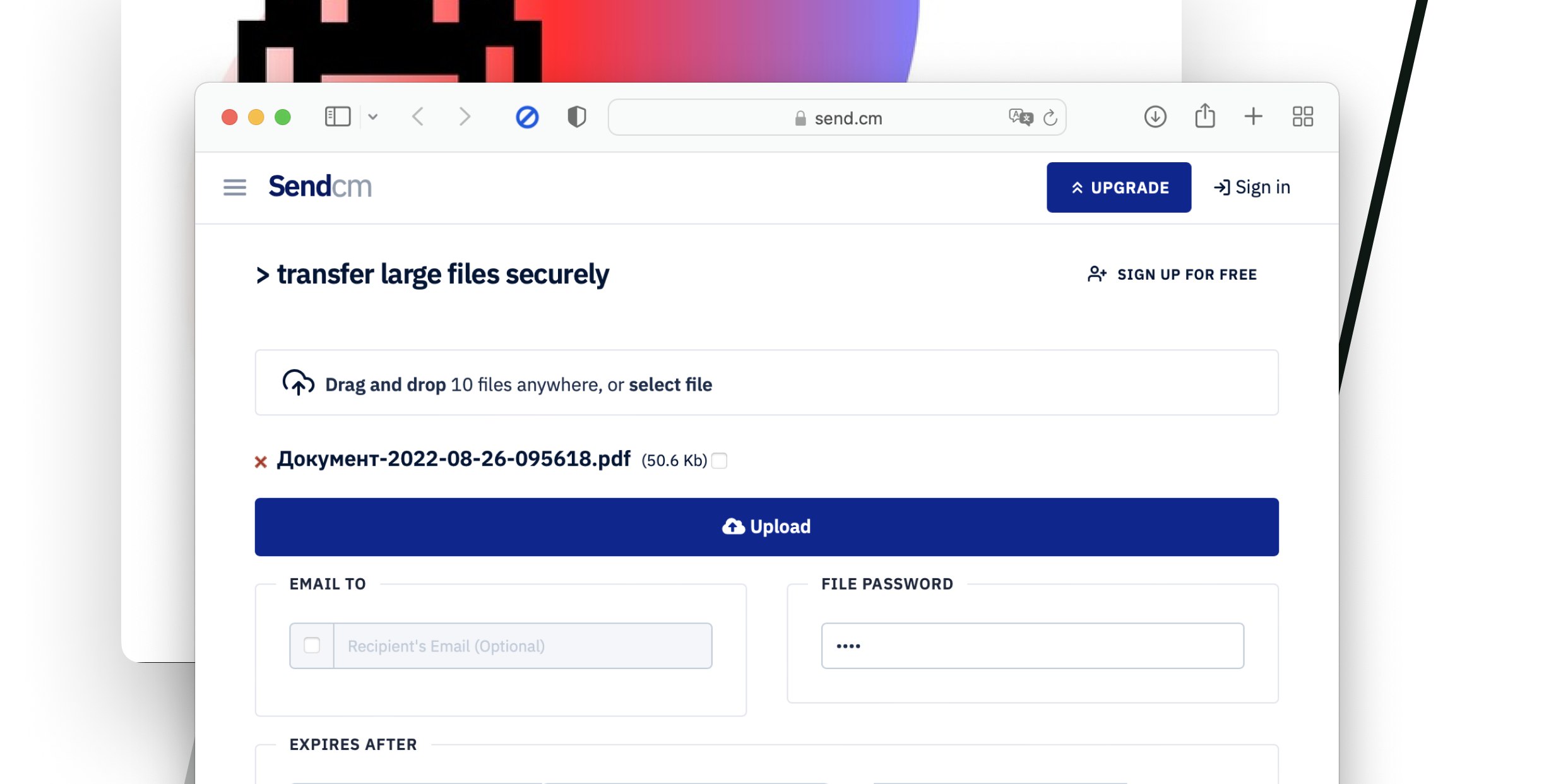
Task: Toggle the recipient email checkbox
Action: pyautogui.click(x=312, y=646)
